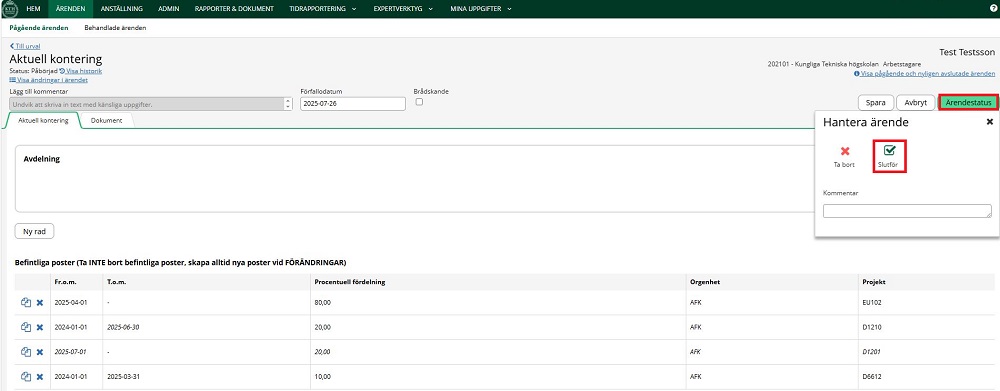Click the Avdelning section heading
This screenshot has width=1000, height=391.
pos(41,159)
